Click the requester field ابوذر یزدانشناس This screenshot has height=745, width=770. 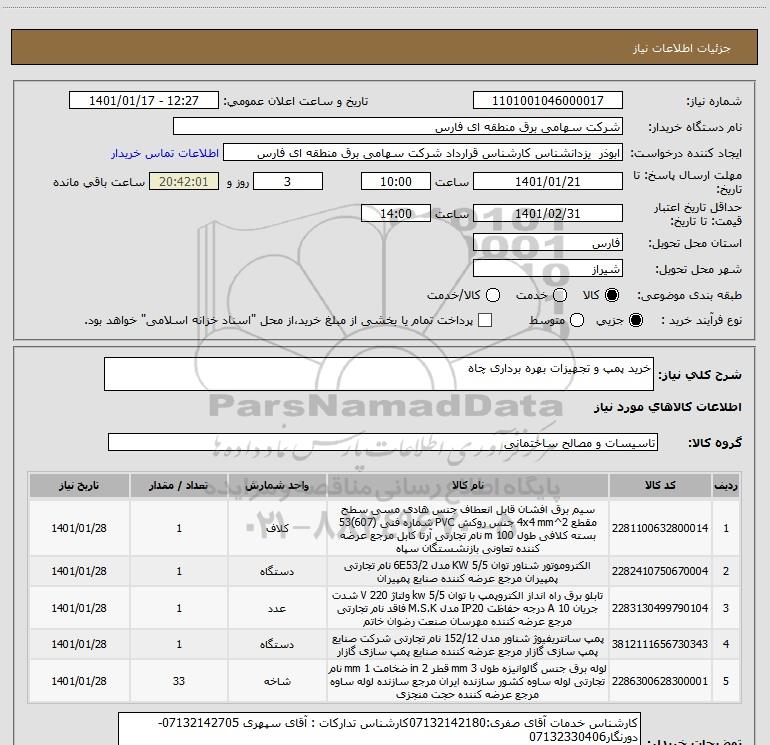[x=423, y=153]
